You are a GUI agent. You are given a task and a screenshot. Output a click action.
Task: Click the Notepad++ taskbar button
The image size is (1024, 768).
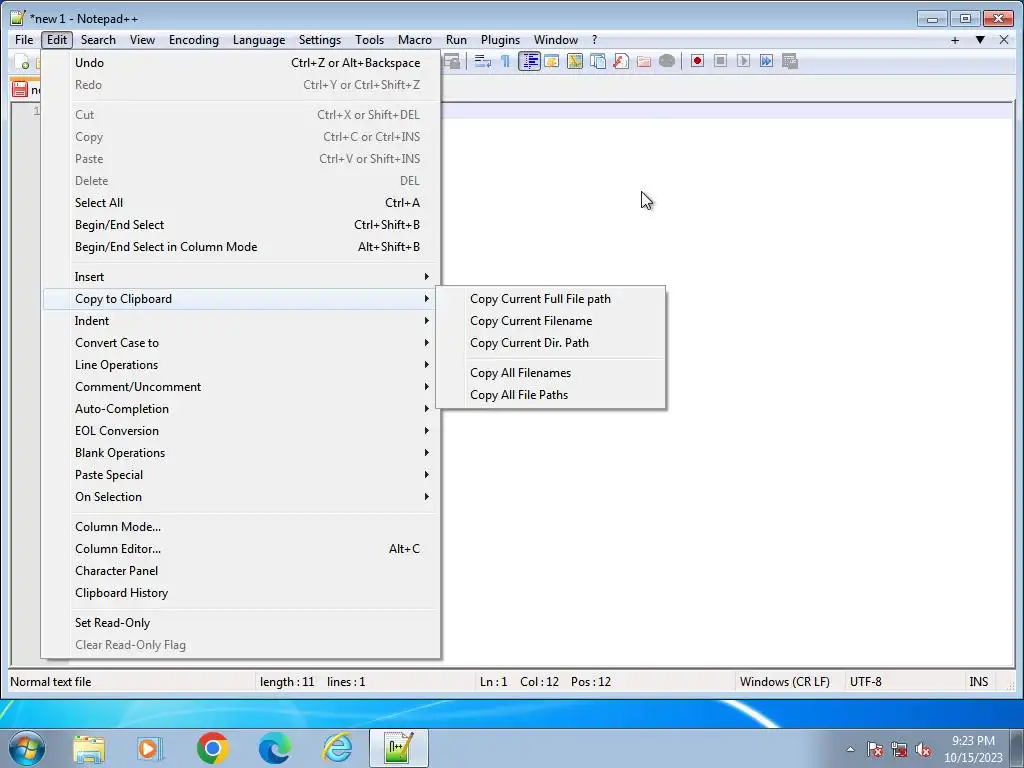point(399,748)
